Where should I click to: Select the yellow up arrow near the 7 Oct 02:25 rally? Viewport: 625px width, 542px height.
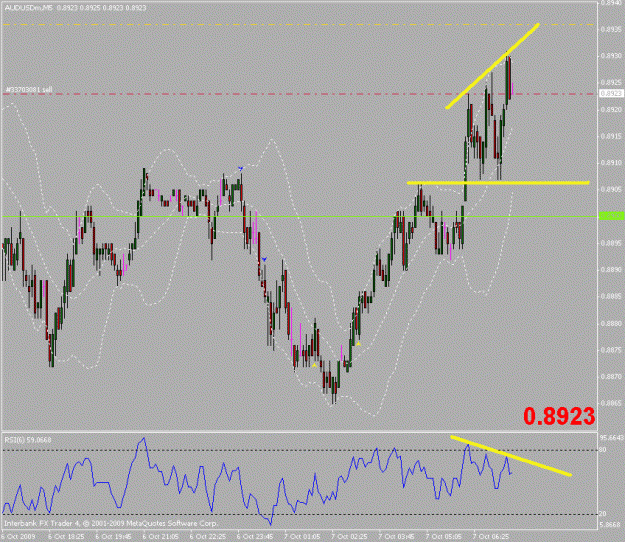pyautogui.click(x=358, y=344)
